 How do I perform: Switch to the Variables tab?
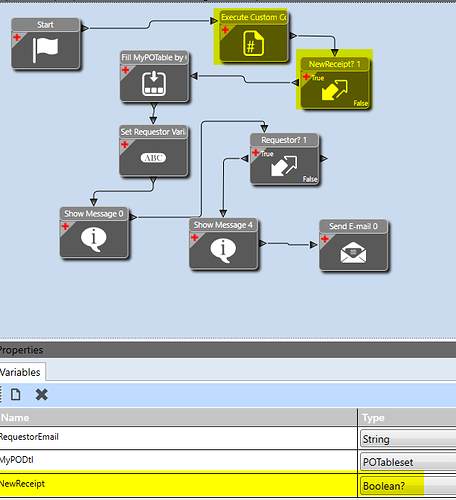[20, 372]
